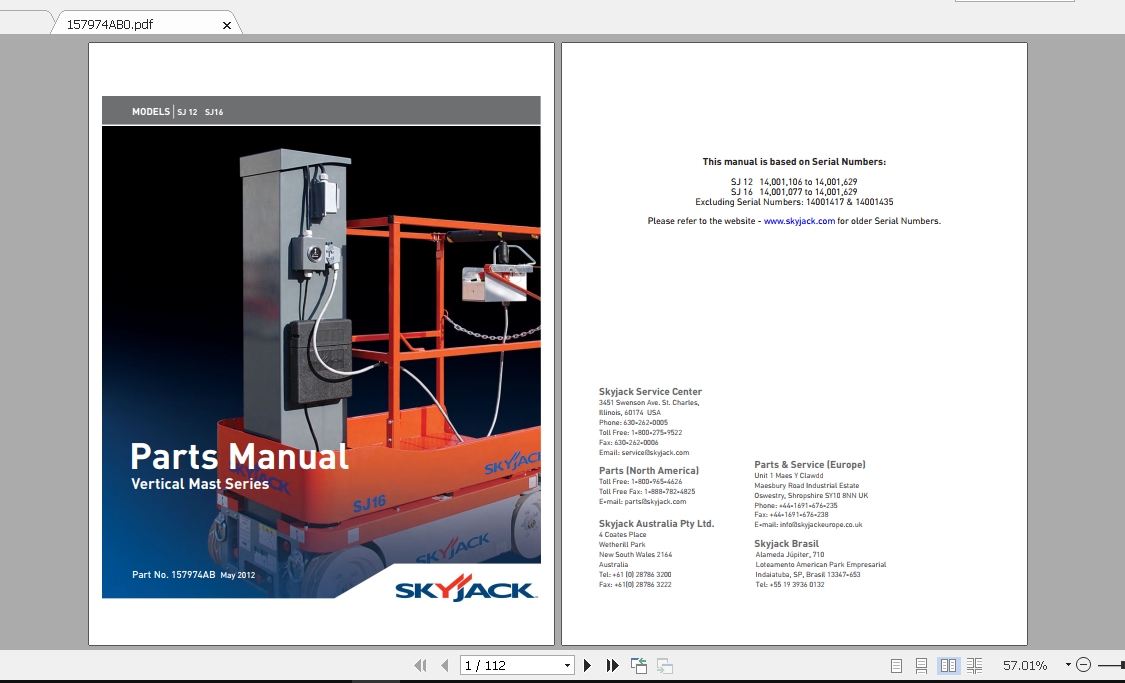The height and width of the screenshot is (683, 1125).
Task: Open the www.skyjack.com hyperlink
Action: pyautogui.click(x=799, y=221)
